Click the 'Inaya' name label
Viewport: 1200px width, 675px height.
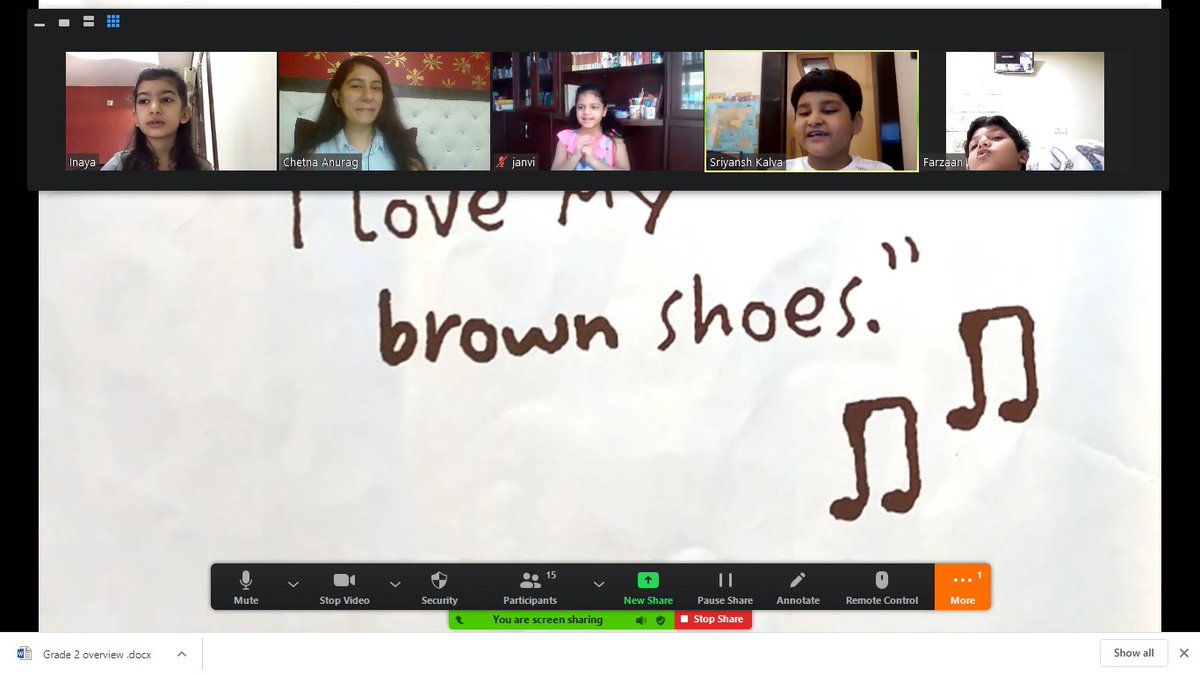click(x=83, y=162)
